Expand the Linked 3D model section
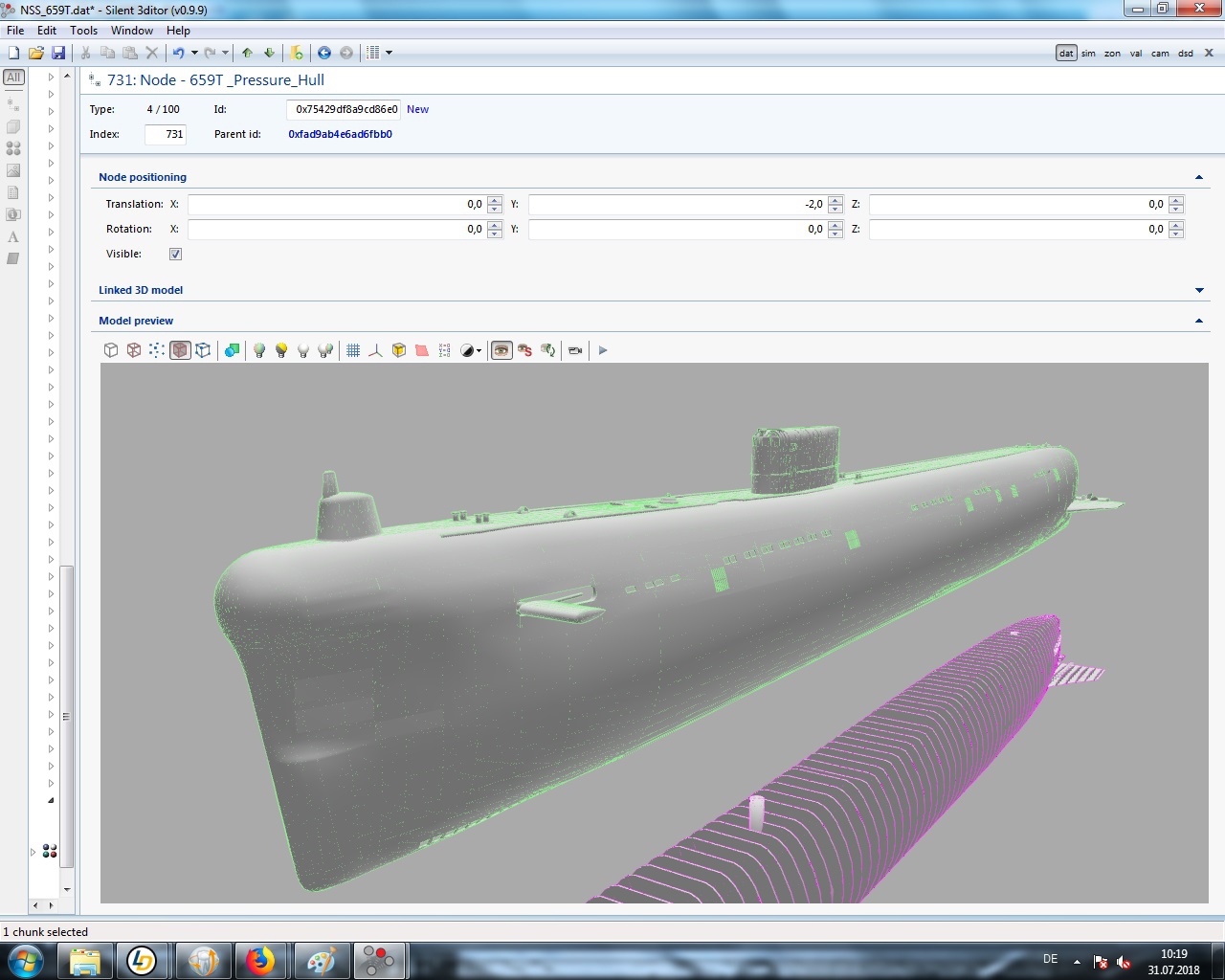 pyautogui.click(x=1199, y=290)
